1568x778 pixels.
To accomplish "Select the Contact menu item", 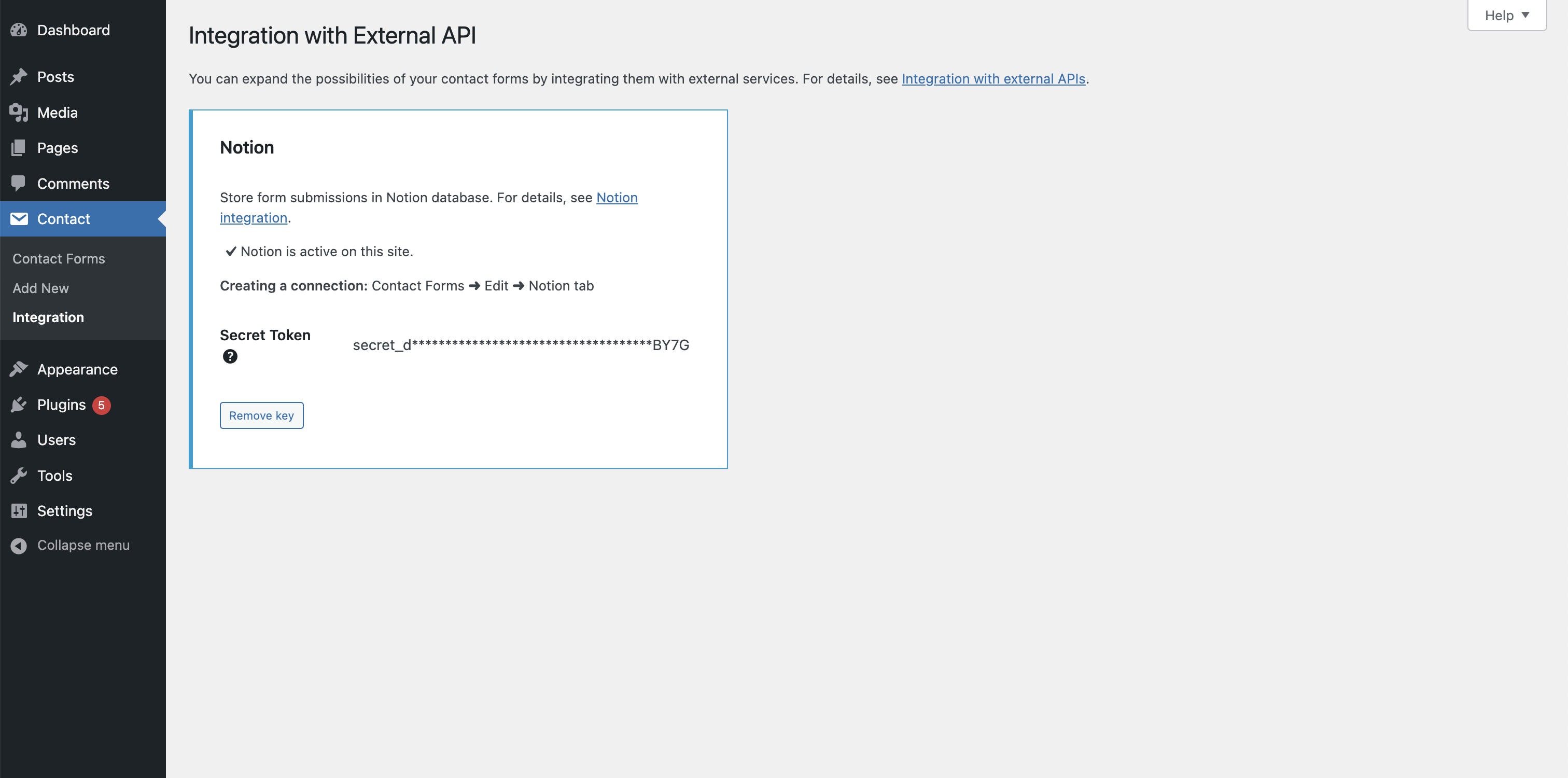I will pos(83,218).
